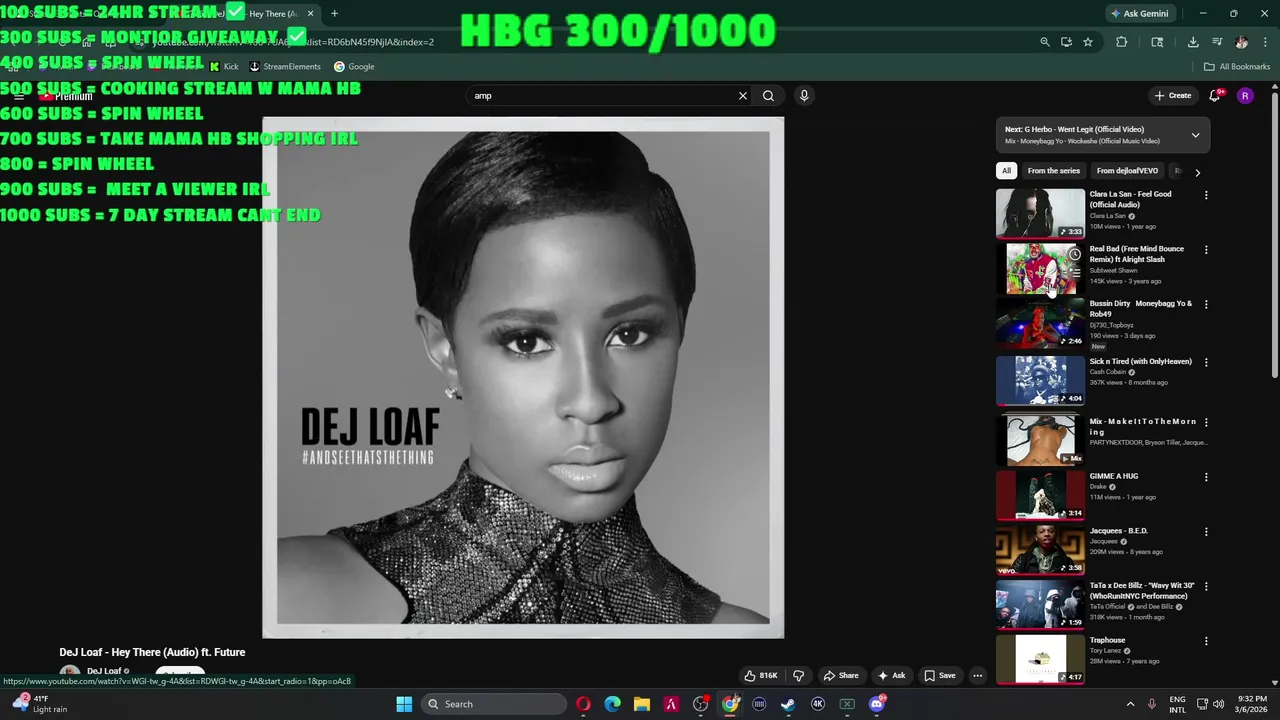Open All Bookmarks folder
The image size is (1280, 720).
click(1237, 67)
